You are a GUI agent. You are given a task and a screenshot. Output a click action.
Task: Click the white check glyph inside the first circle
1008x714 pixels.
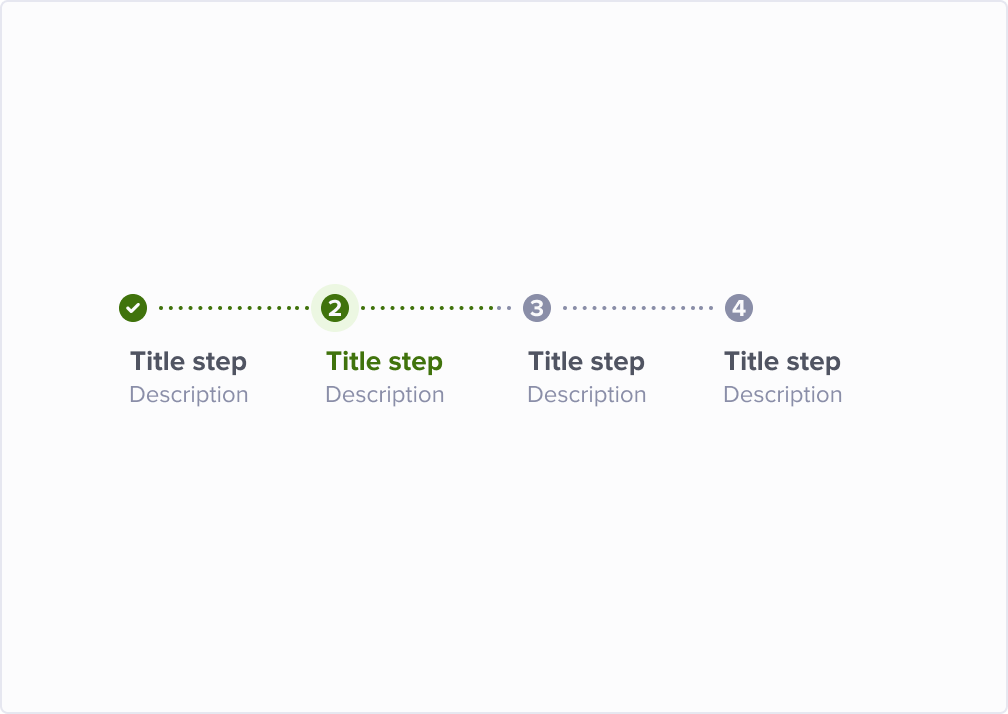pyautogui.click(x=133, y=308)
